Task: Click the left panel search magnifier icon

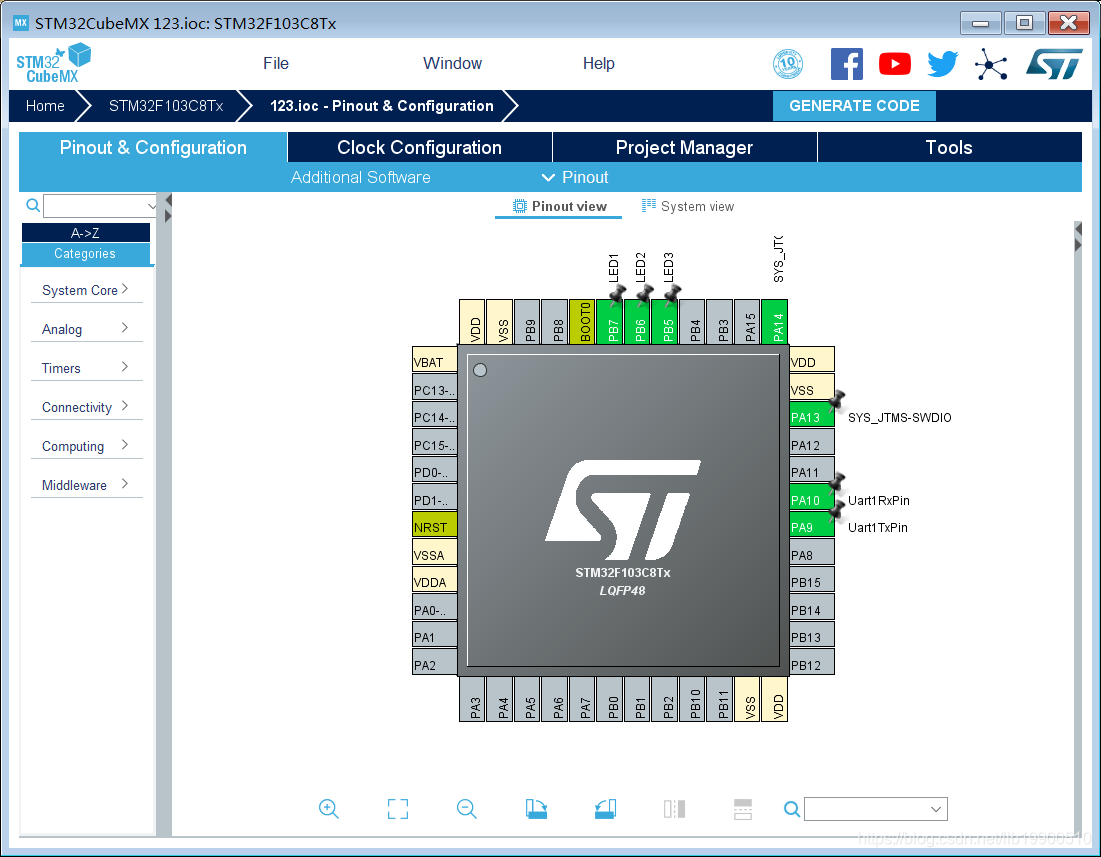Action: tap(32, 206)
